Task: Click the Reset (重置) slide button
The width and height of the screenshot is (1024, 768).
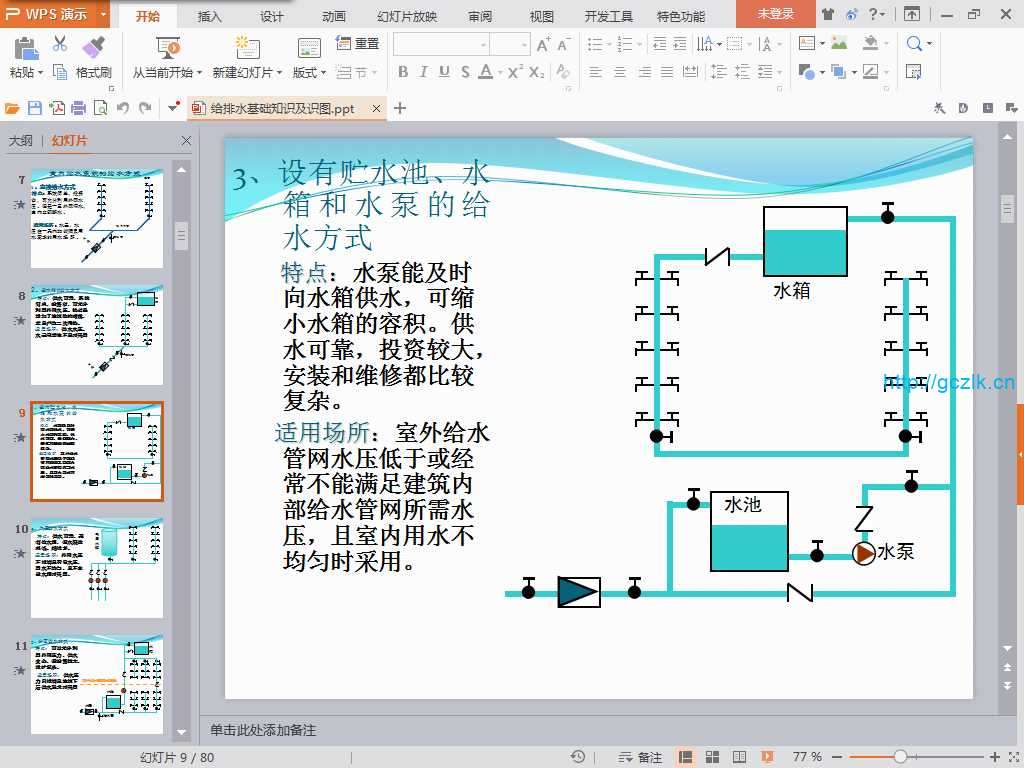Action: coord(358,44)
